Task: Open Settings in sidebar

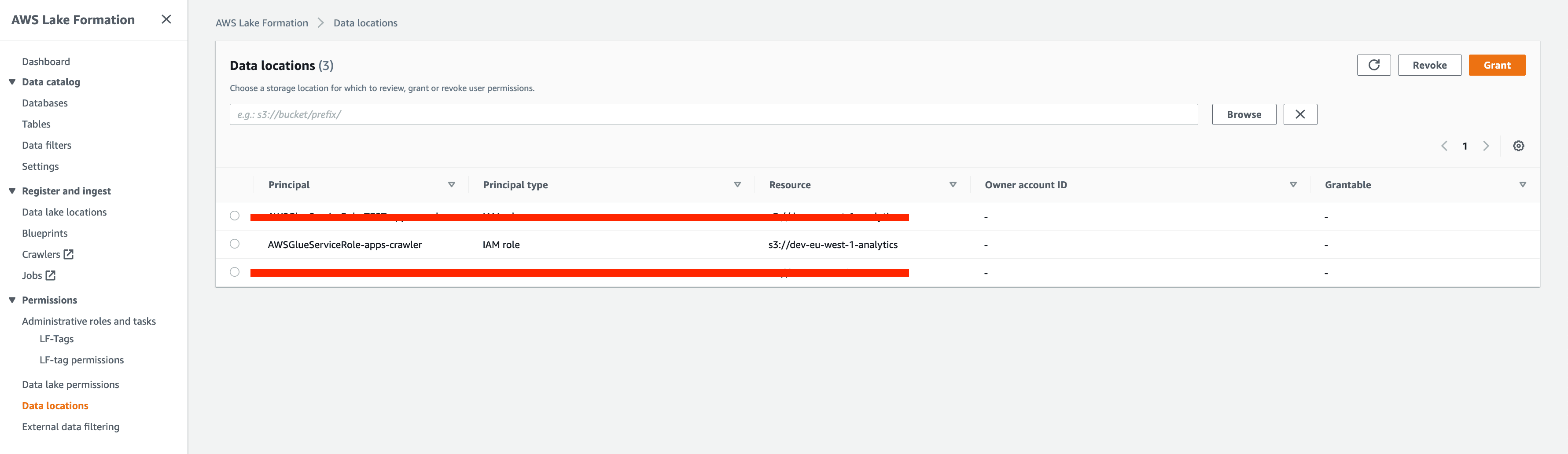Action: [x=40, y=166]
